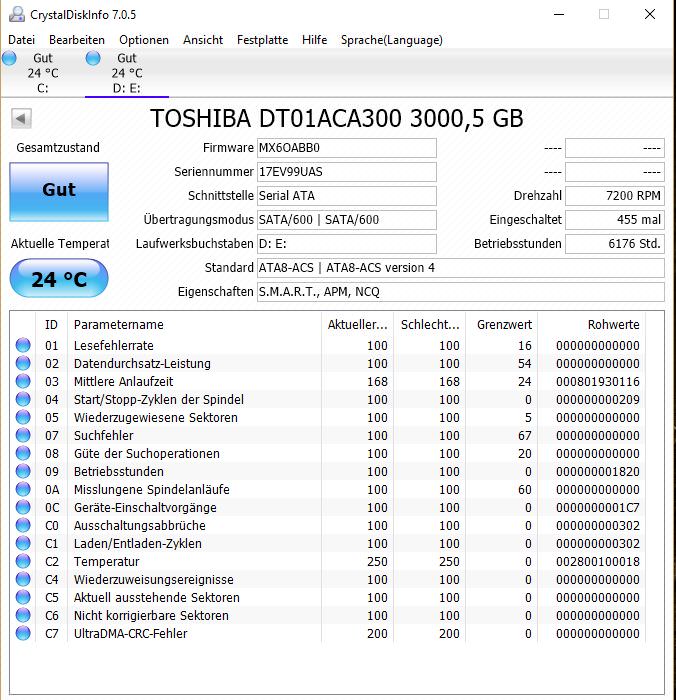Click the Standard field ATA8-ACS version 4

click(x=461, y=268)
